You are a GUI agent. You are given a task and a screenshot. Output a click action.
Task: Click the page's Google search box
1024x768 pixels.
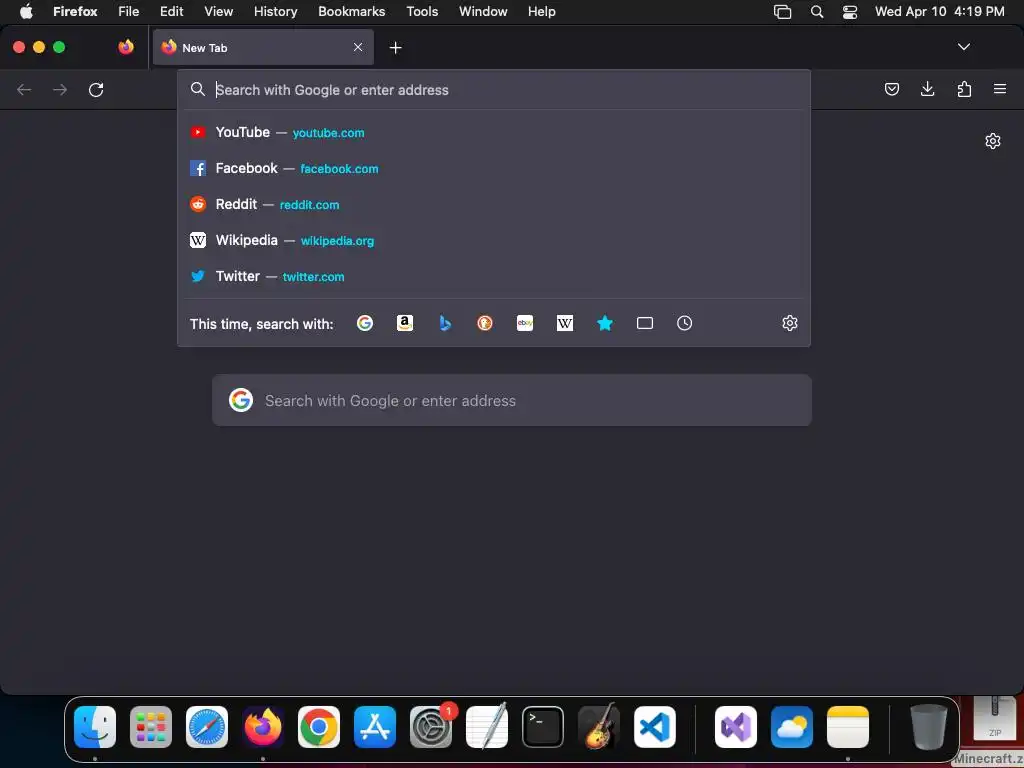click(x=512, y=400)
